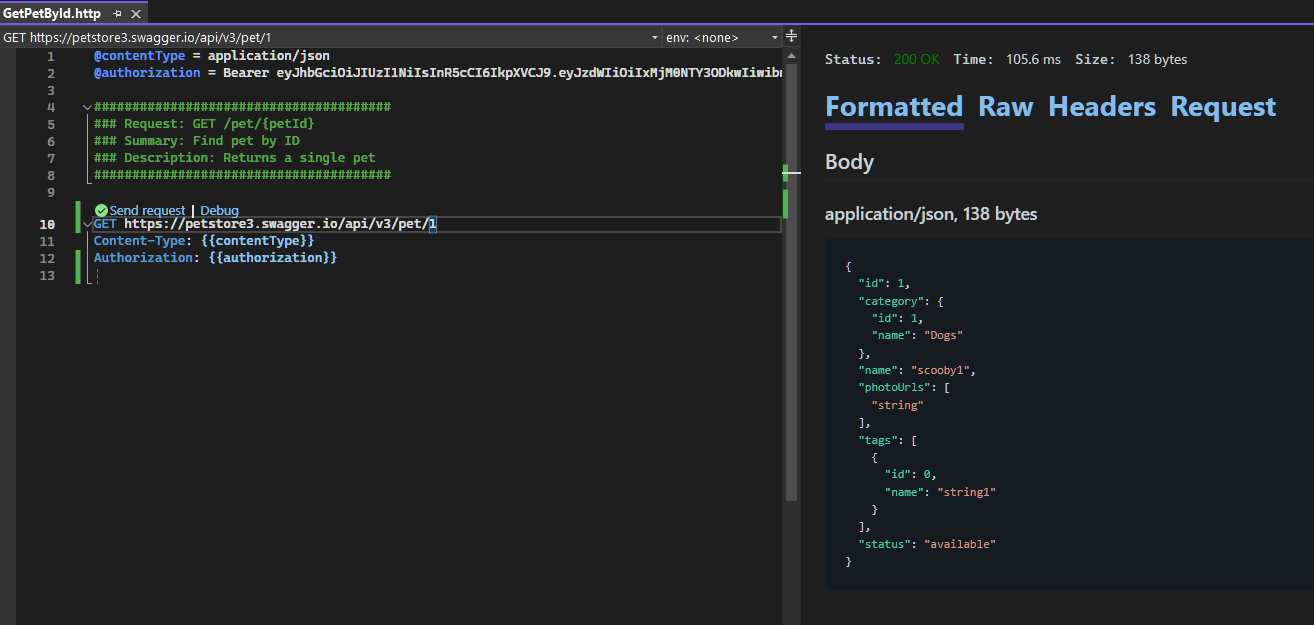Click the Send request link
Viewport: 1314px width, 625px height.
click(147, 210)
